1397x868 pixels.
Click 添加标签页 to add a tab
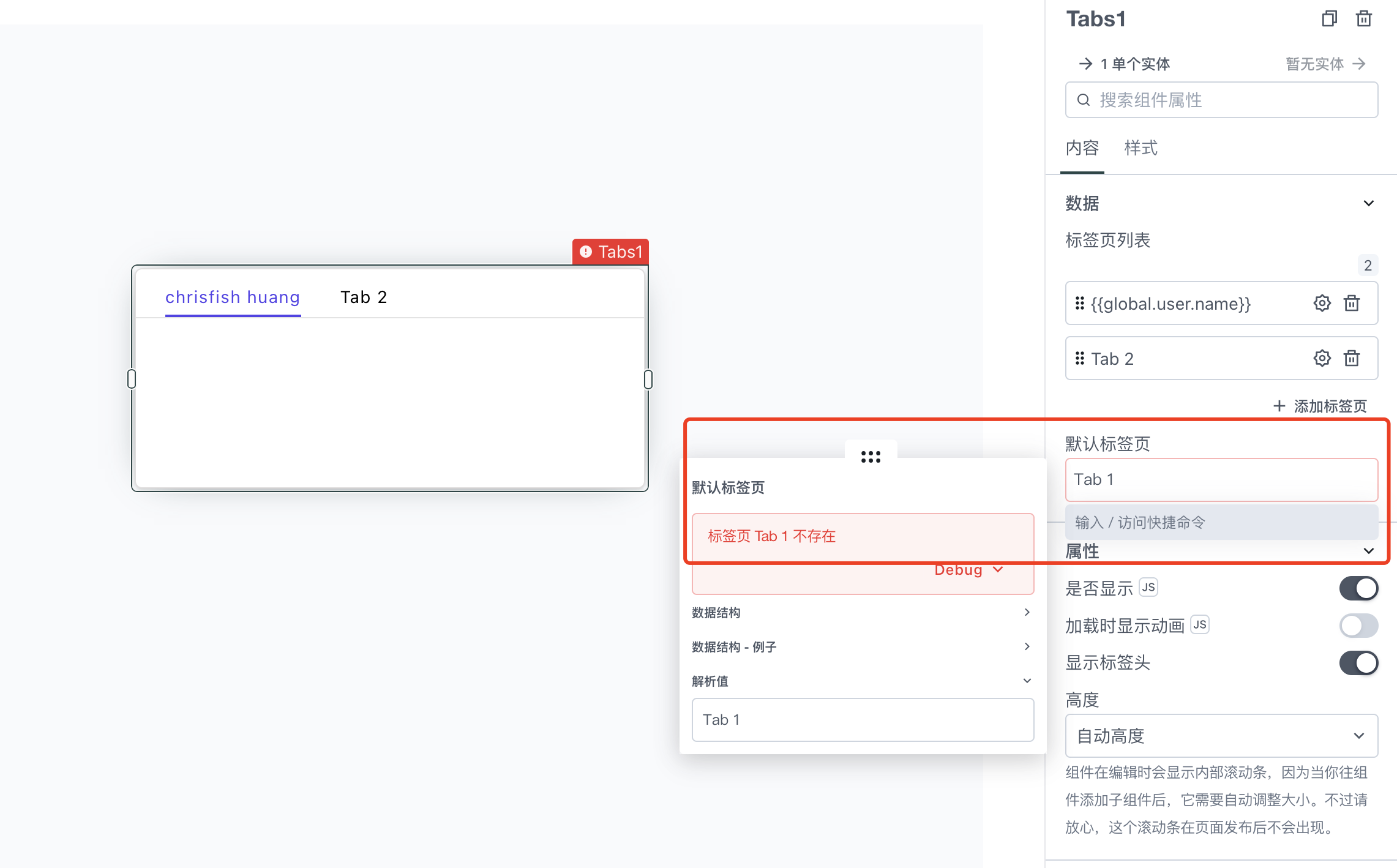[1320, 406]
